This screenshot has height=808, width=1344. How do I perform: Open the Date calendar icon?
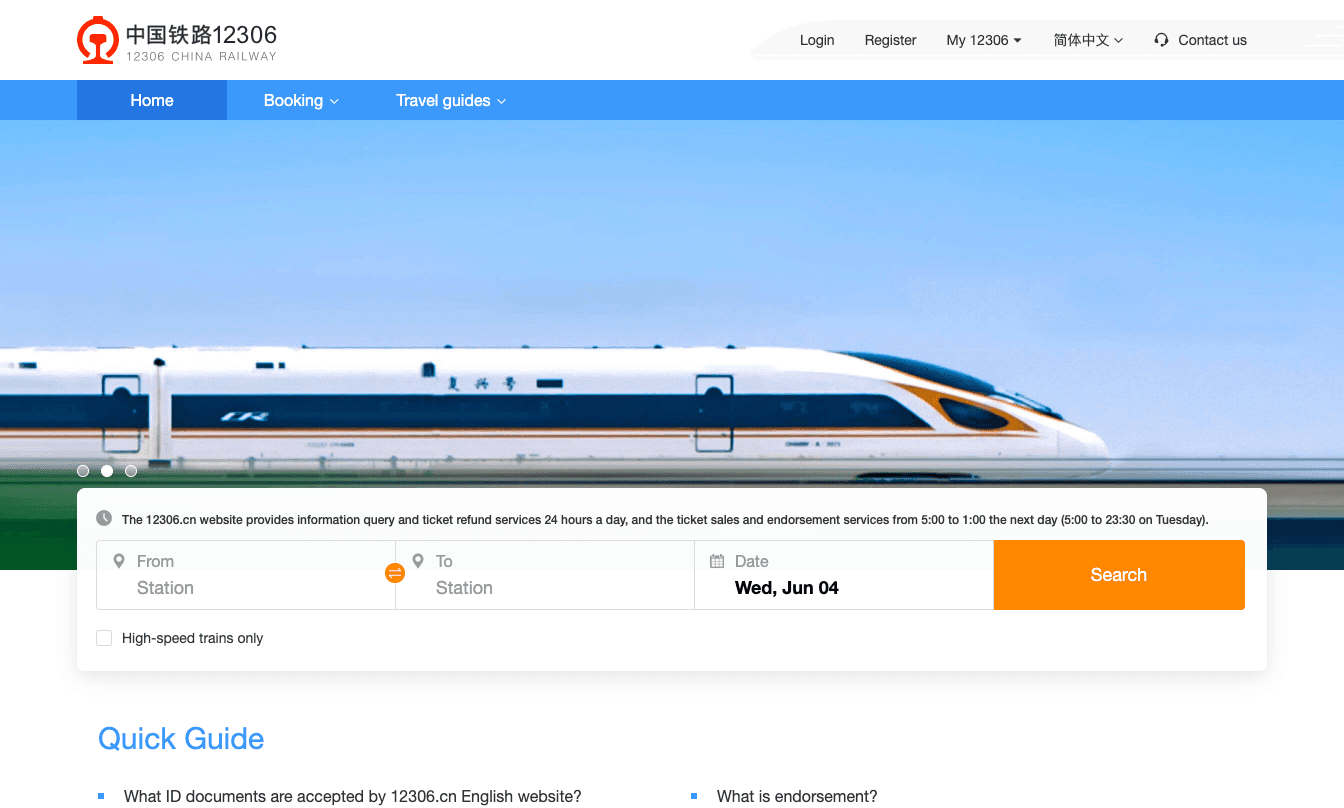pyautogui.click(x=717, y=561)
